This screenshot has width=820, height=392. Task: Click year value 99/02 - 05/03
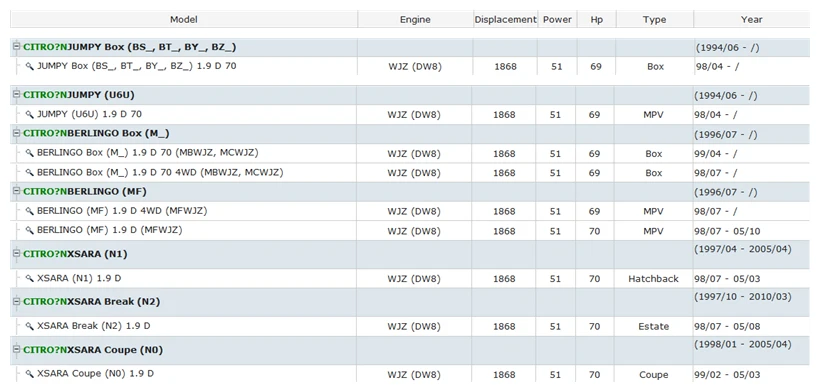coord(727,375)
